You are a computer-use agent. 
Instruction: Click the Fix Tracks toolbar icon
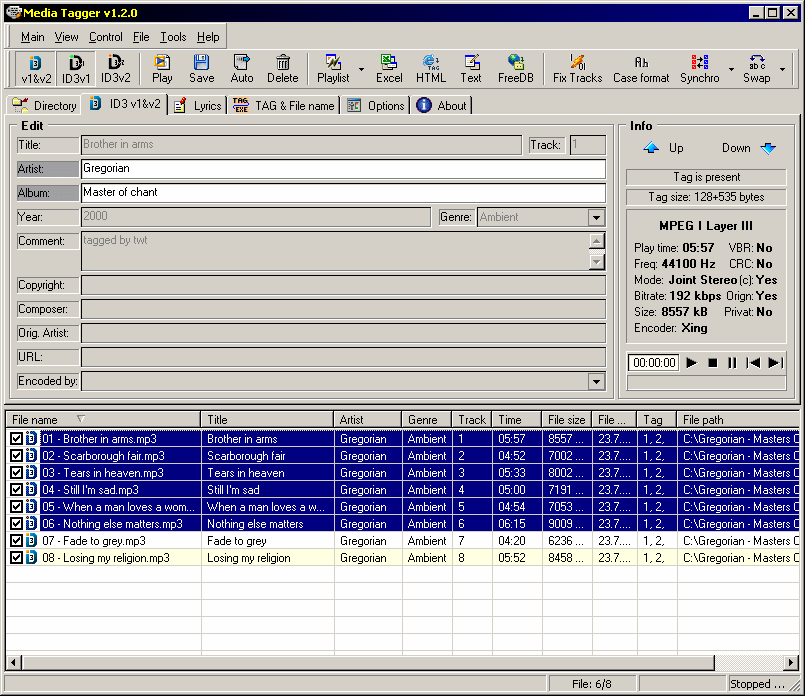pyautogui.click(x=577, y=68)
